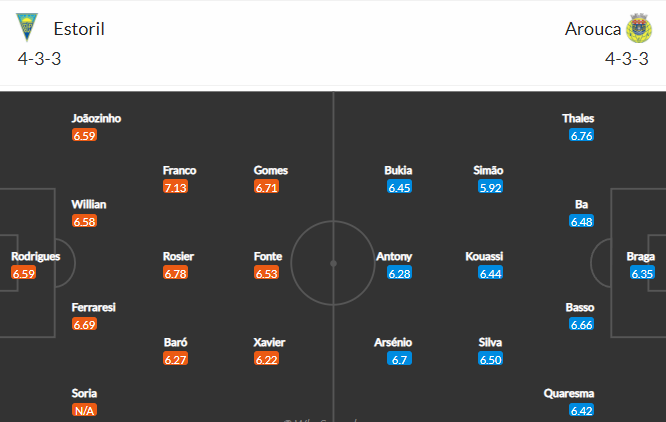The image size is (666, 422).
Task: Select Estoril defender Ferraresi
Action: click(94, 307)
